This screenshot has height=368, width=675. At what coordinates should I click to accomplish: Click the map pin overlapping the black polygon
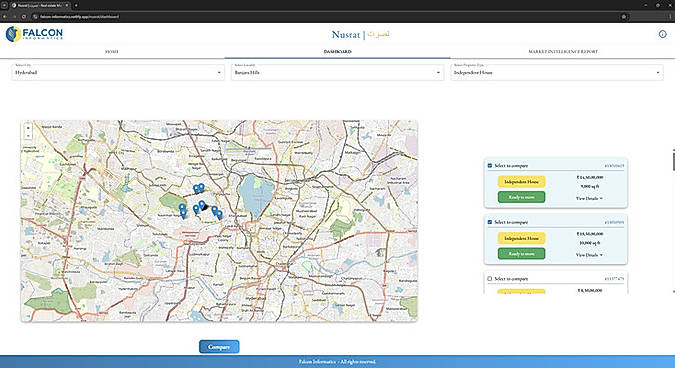pyautogui.click(x=202, y=205)
